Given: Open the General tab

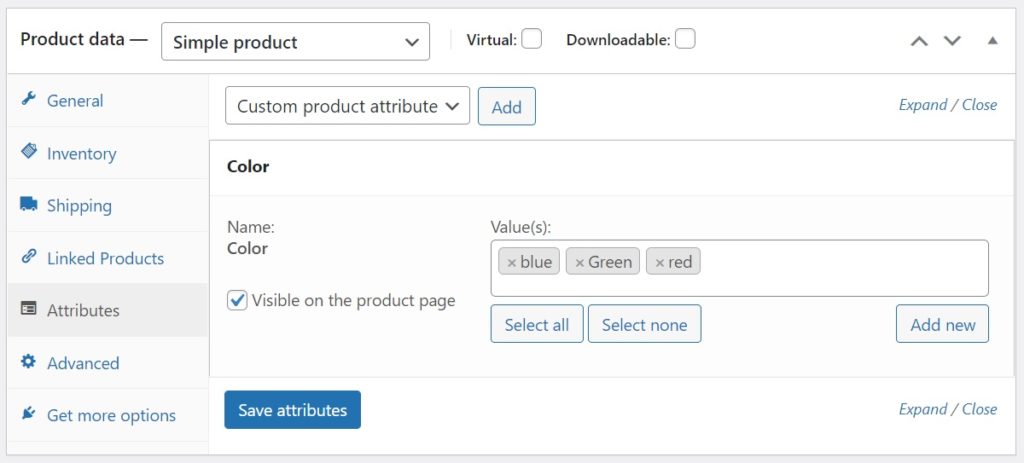Looking at the screenshot, I should click(108, 101).
